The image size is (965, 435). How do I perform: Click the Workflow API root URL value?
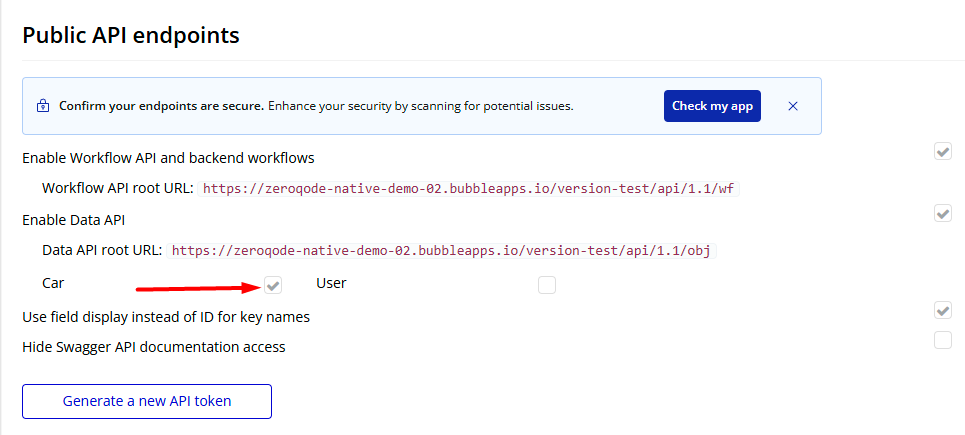[x=470, y=188]
